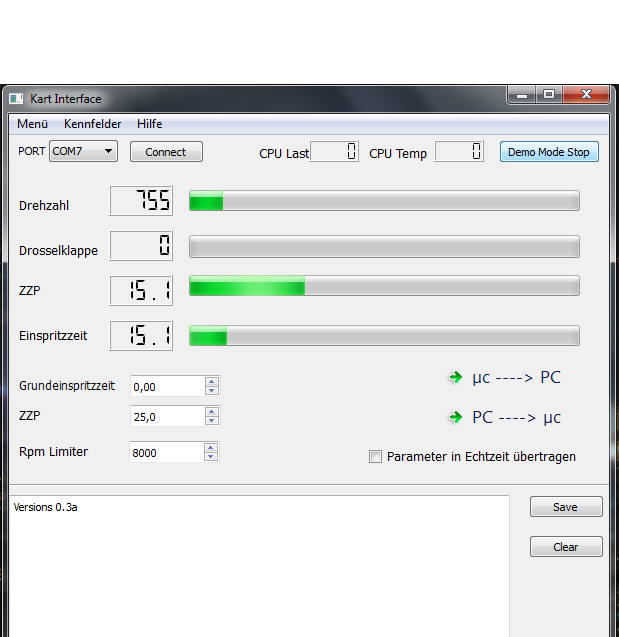Click the Demo Mode Stop button
Screen dimensions: 619x637
click(x=549, y=152)
